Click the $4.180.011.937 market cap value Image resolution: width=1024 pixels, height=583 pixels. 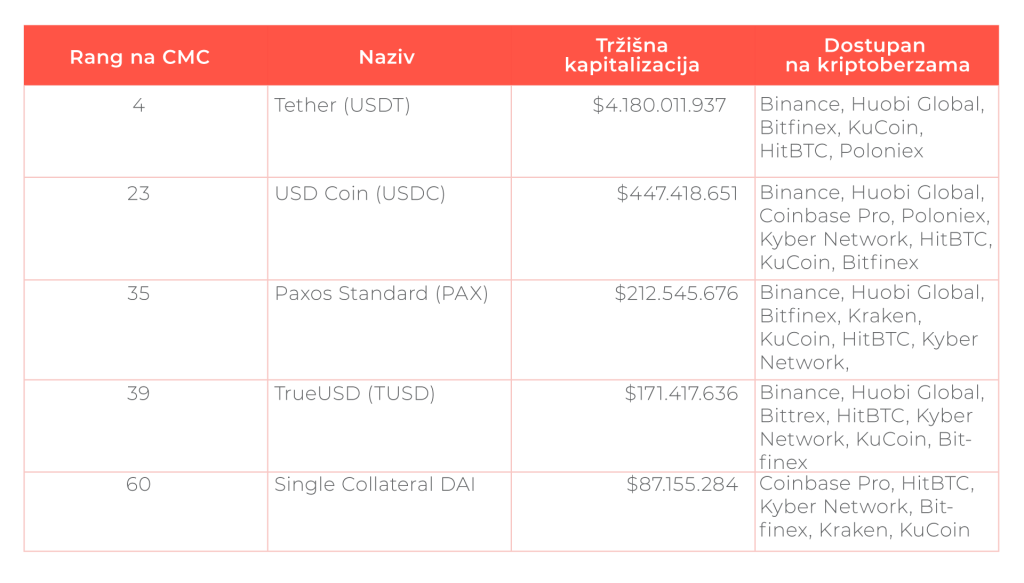pyautogui.click(x=659, y=105)
